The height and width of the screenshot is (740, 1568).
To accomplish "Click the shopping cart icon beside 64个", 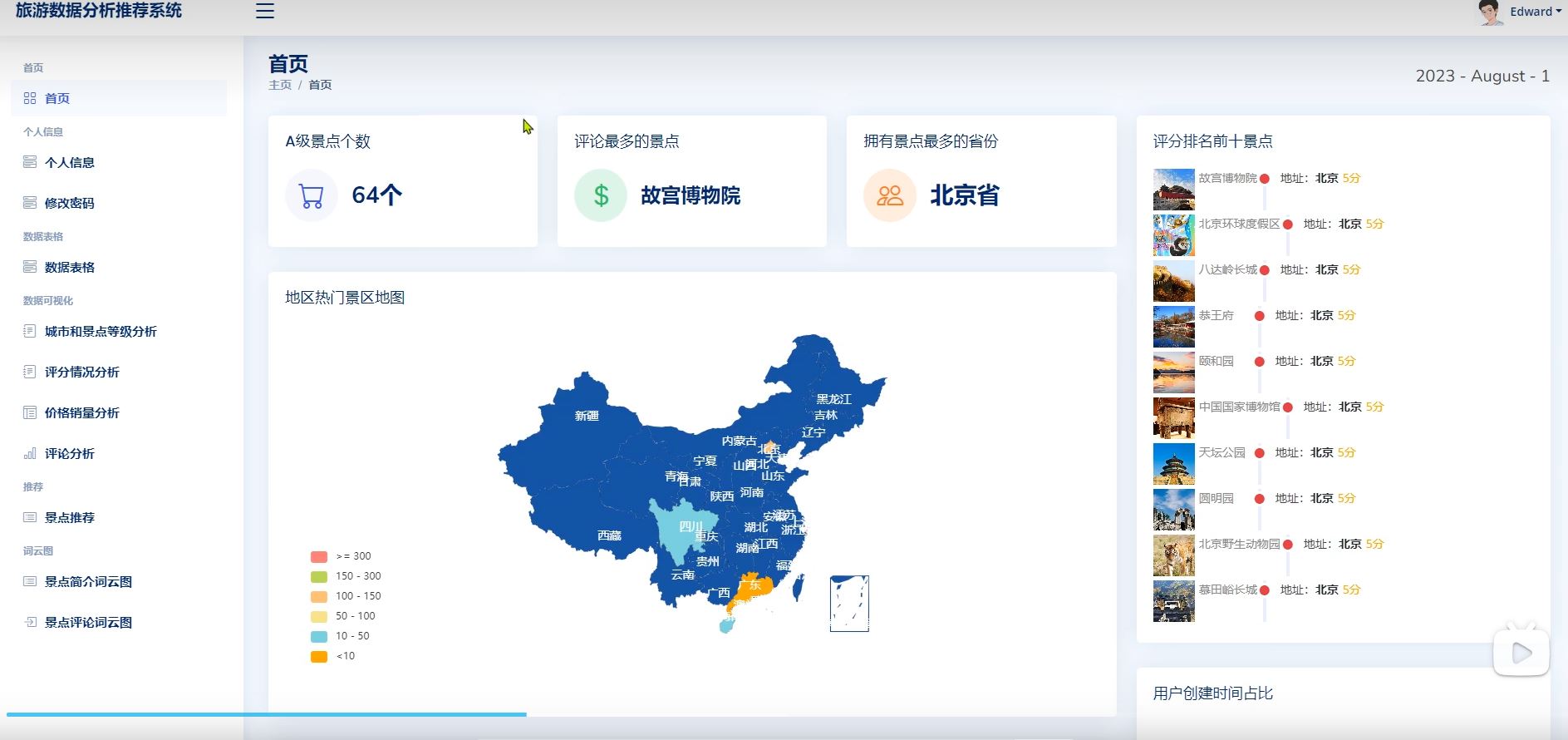I will [312, 195].
